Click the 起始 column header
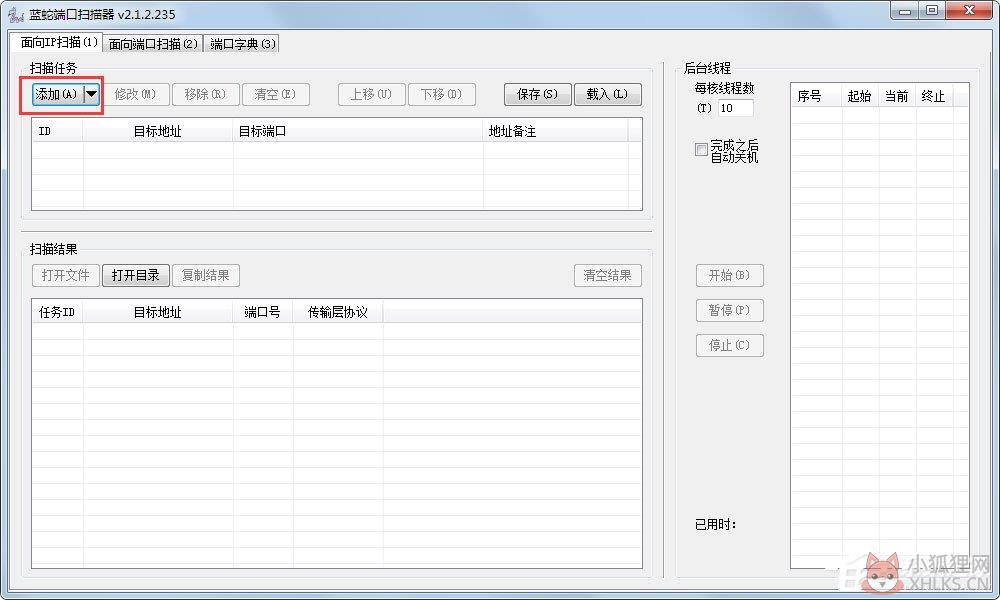Image resolution: width=1000 pixels, height=600 pixels. pos(860,96)
